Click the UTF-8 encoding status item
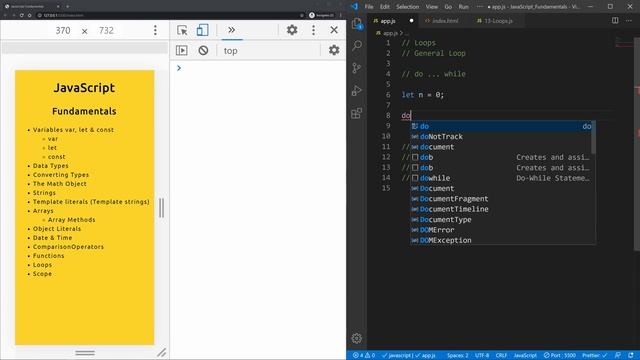Image resolution: width=640 pixels, height=360 pixels. click(x=482, y=356)
